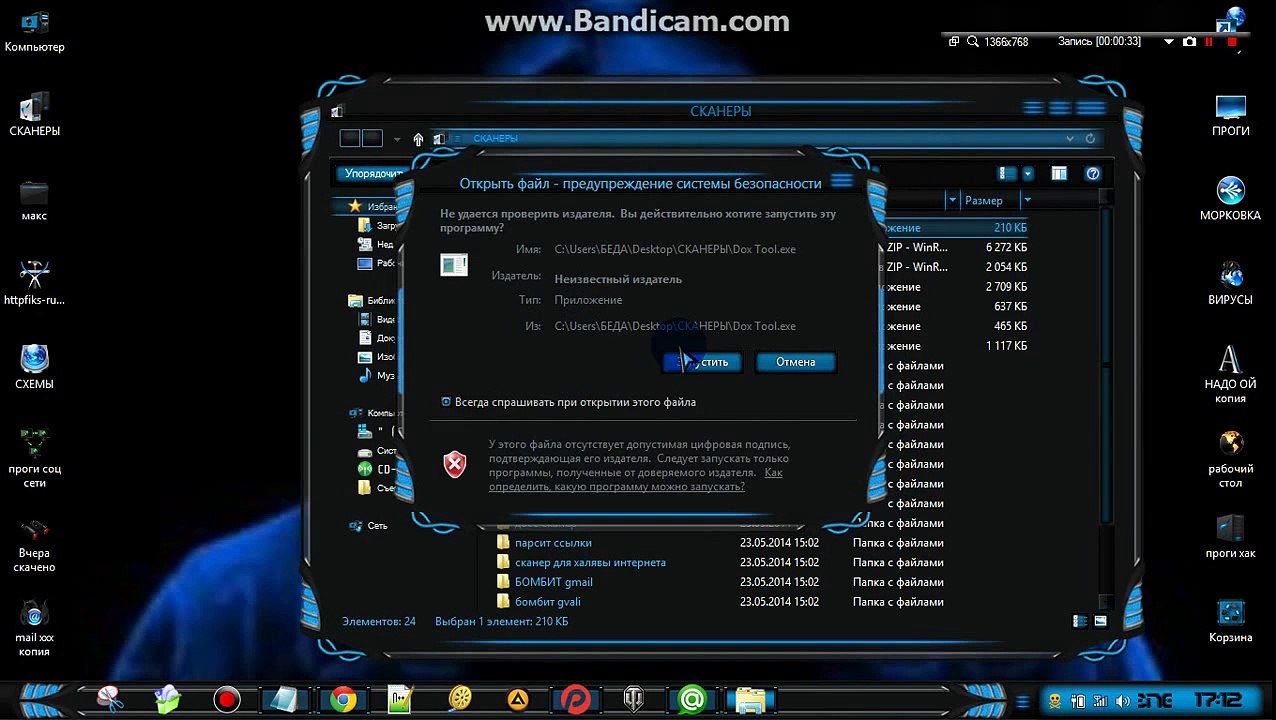Open the 'Вчера скачено' desktop icon

34,545
